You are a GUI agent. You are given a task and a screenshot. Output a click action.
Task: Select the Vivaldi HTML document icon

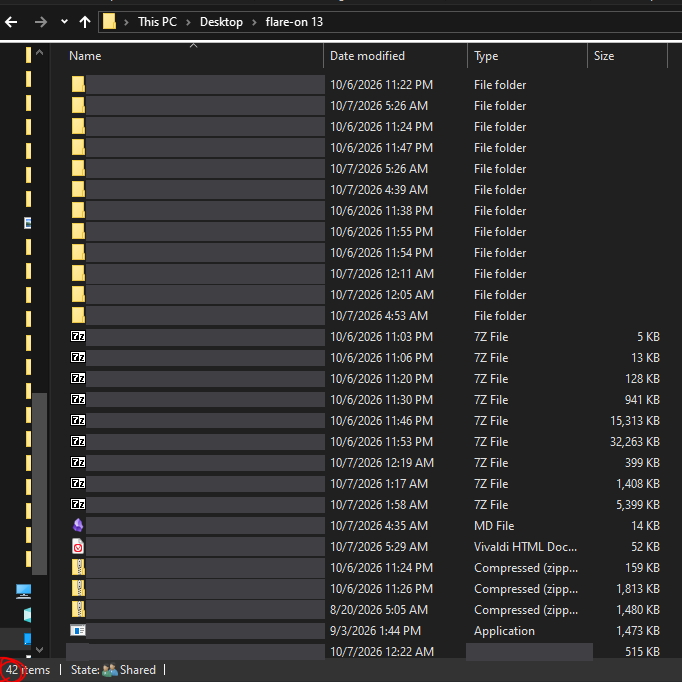coord(78,546)
